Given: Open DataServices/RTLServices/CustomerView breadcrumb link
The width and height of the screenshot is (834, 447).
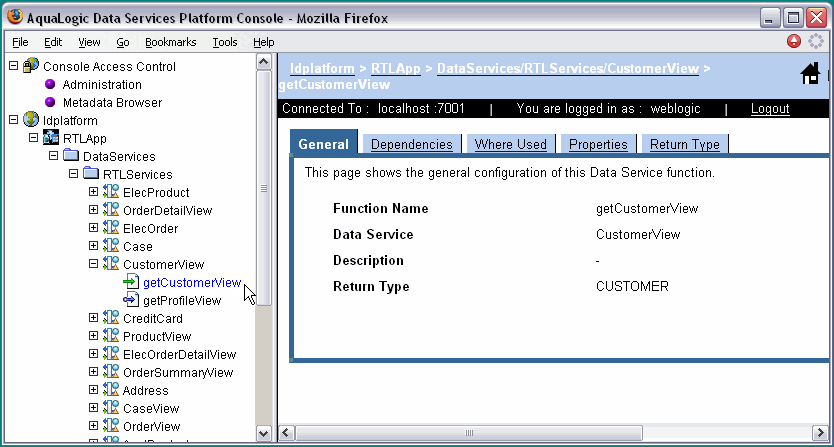Looking at the screenshot, I should (568, 68).
